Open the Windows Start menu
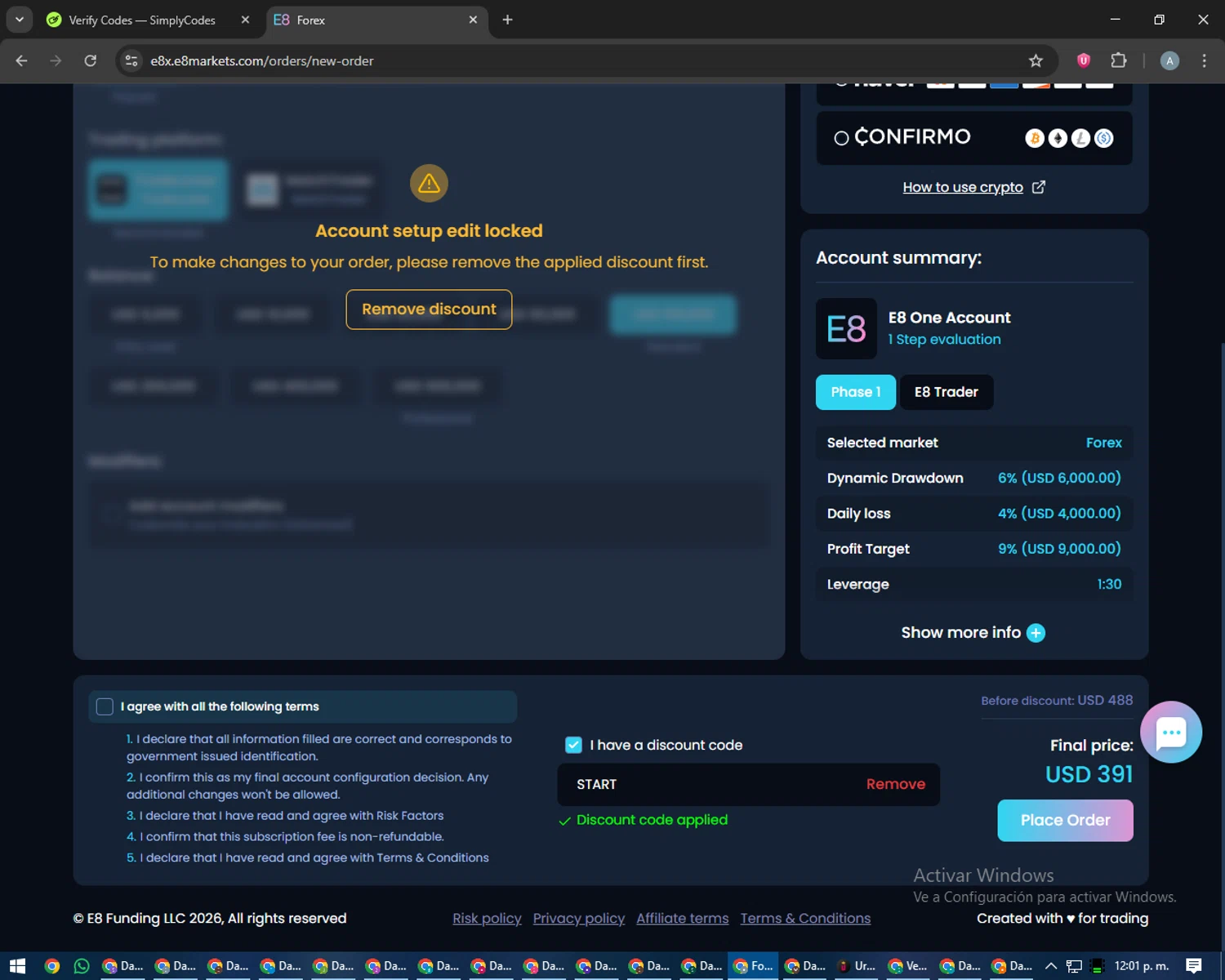Image resolution: width=1225 pixels, height=980 pixels. (x=17, y=966)
